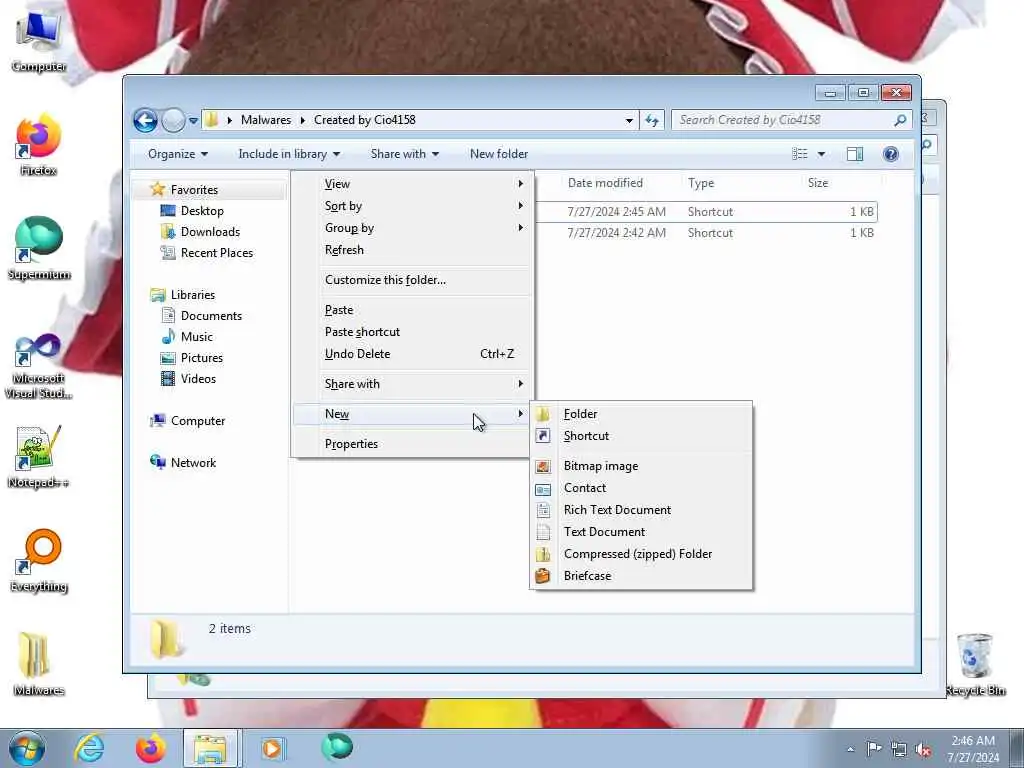Viewport: 1024px width, 768px height.
Task: Create a new Rich Text Document
Action: pyautogui.click(x=641, y=510)
